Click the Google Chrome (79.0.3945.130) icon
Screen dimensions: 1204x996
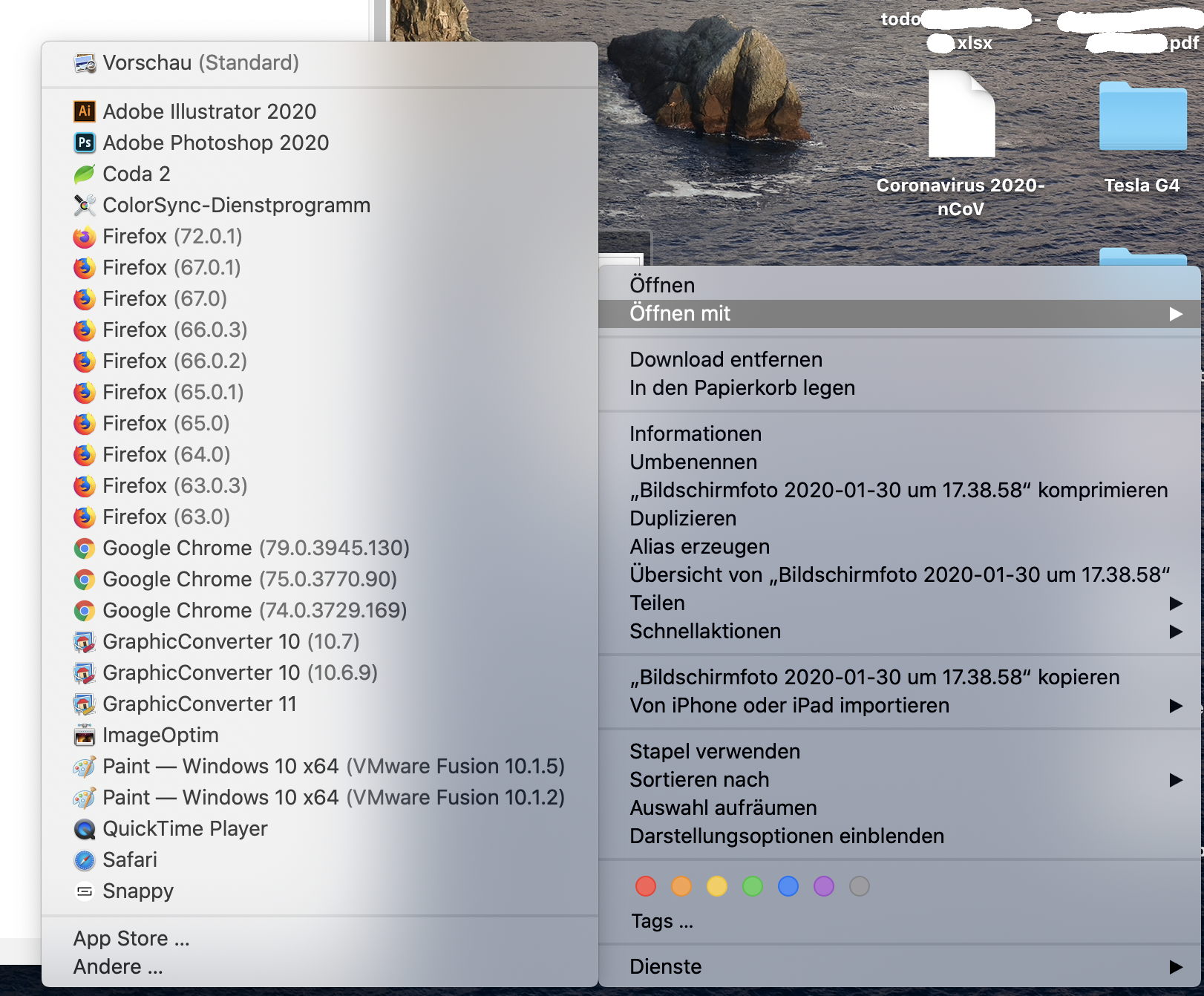pos(85,548)
